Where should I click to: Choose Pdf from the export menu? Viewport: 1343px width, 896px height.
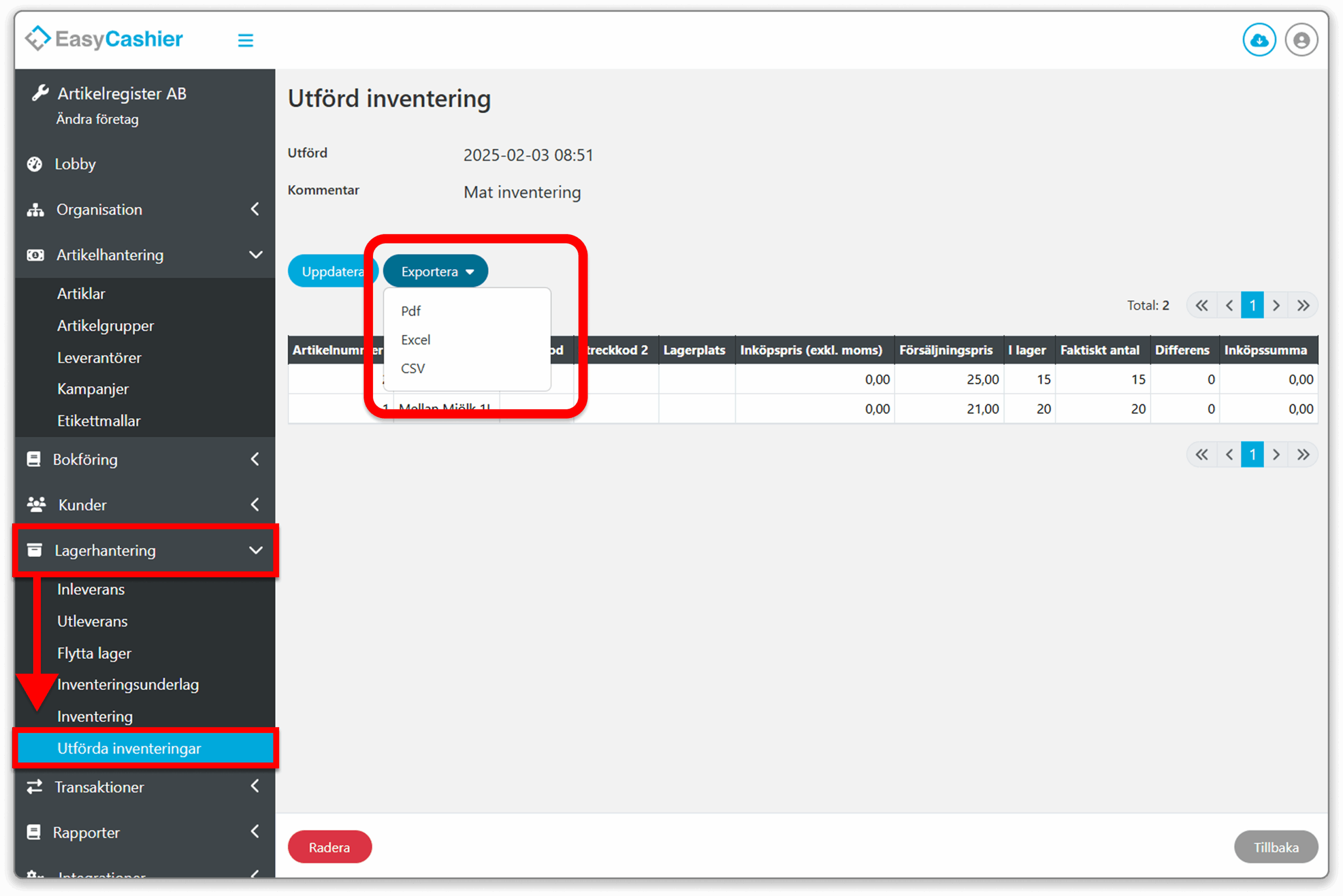[411, 311]
